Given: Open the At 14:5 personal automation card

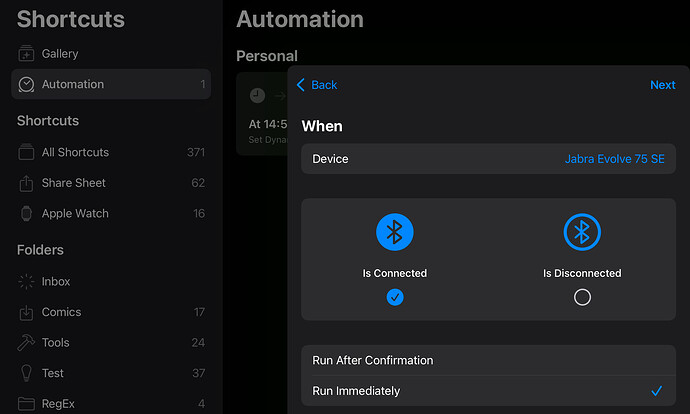Looking at the screenshot, I should (x=262, y=114).
